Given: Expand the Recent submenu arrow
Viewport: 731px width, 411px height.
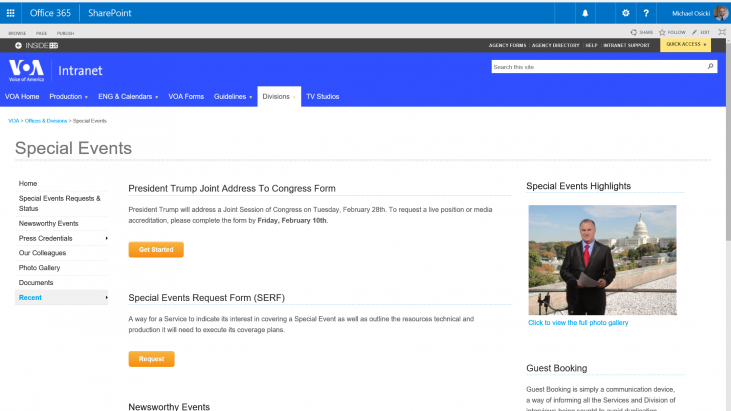Looking at the screenshot, I should click(106, 297).
